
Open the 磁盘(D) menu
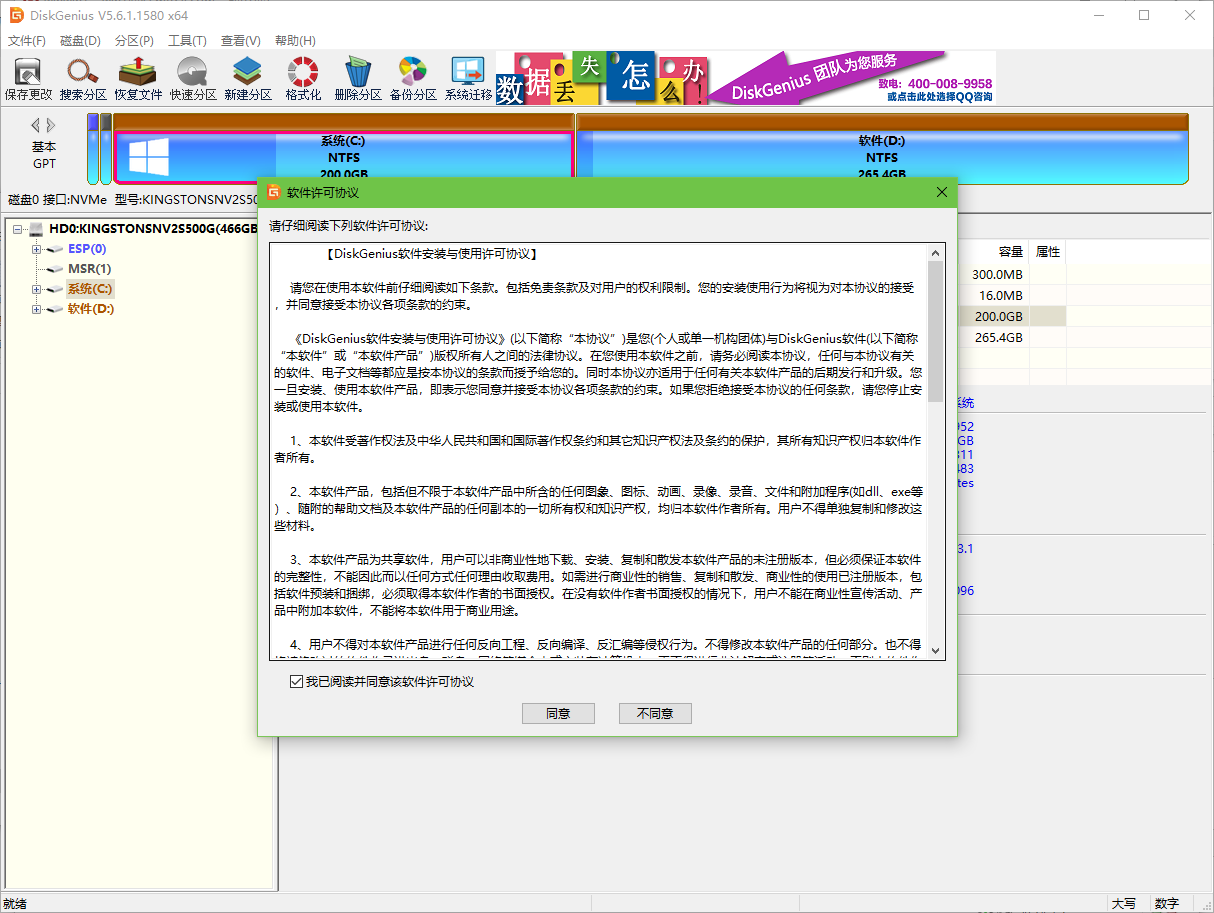[x=79, y=41]
